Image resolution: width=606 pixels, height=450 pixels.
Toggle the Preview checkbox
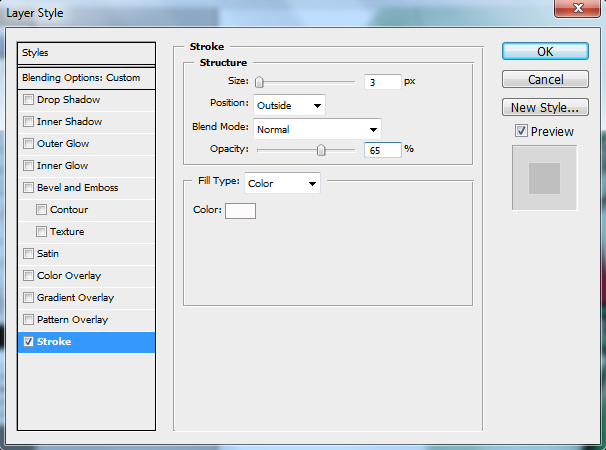521,131
